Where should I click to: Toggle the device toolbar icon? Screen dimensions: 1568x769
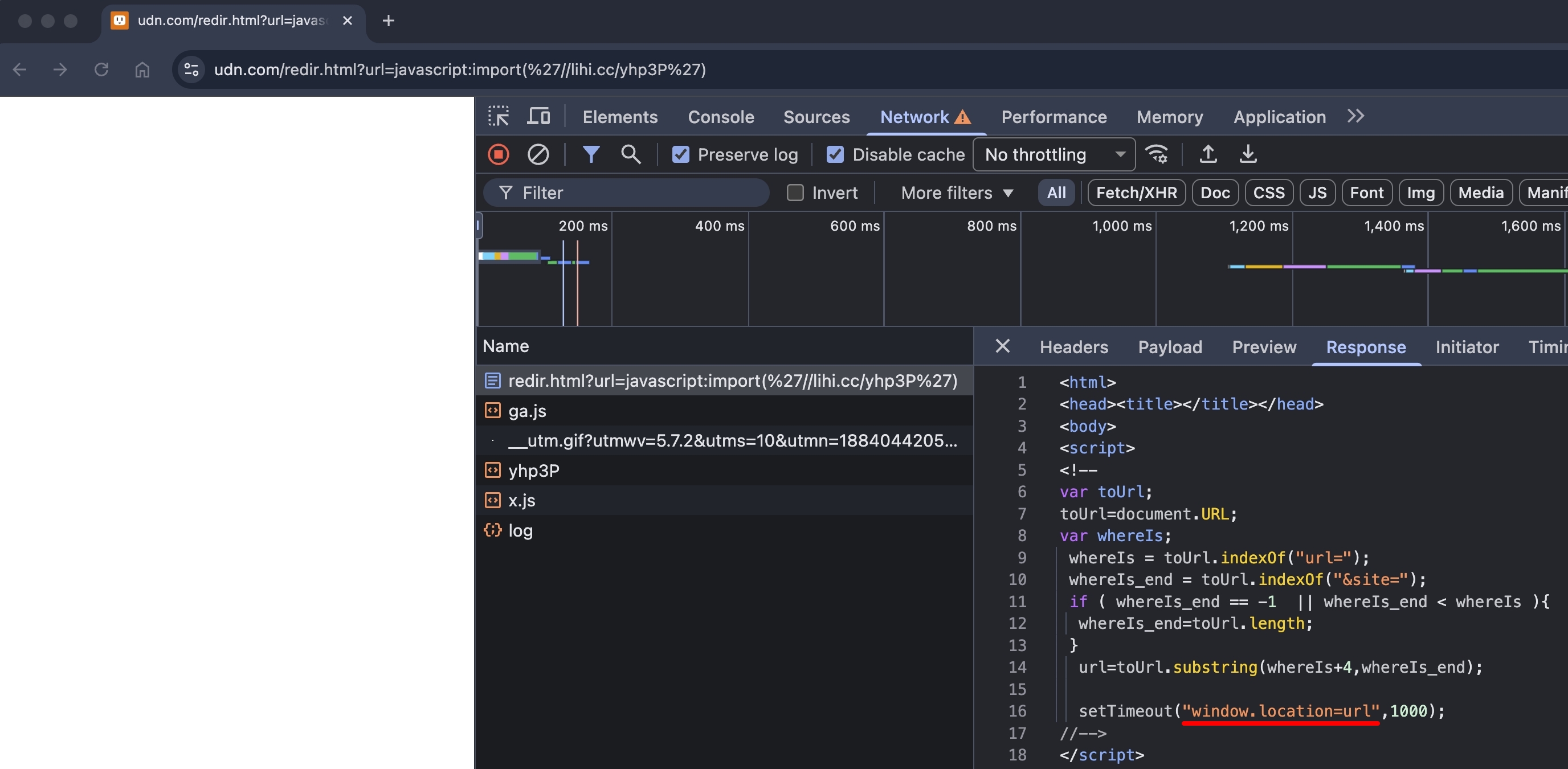[538, 116]
